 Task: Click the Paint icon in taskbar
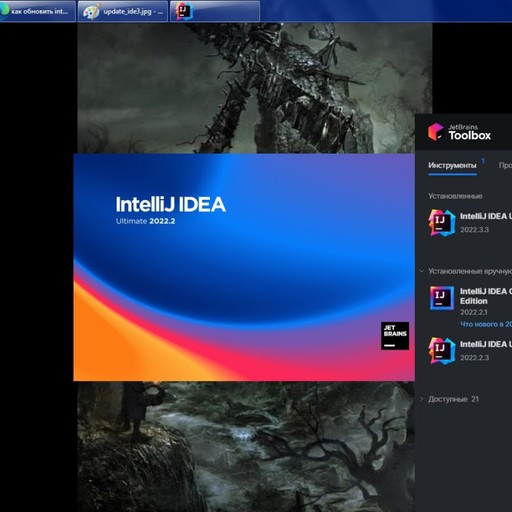(91, 12)
